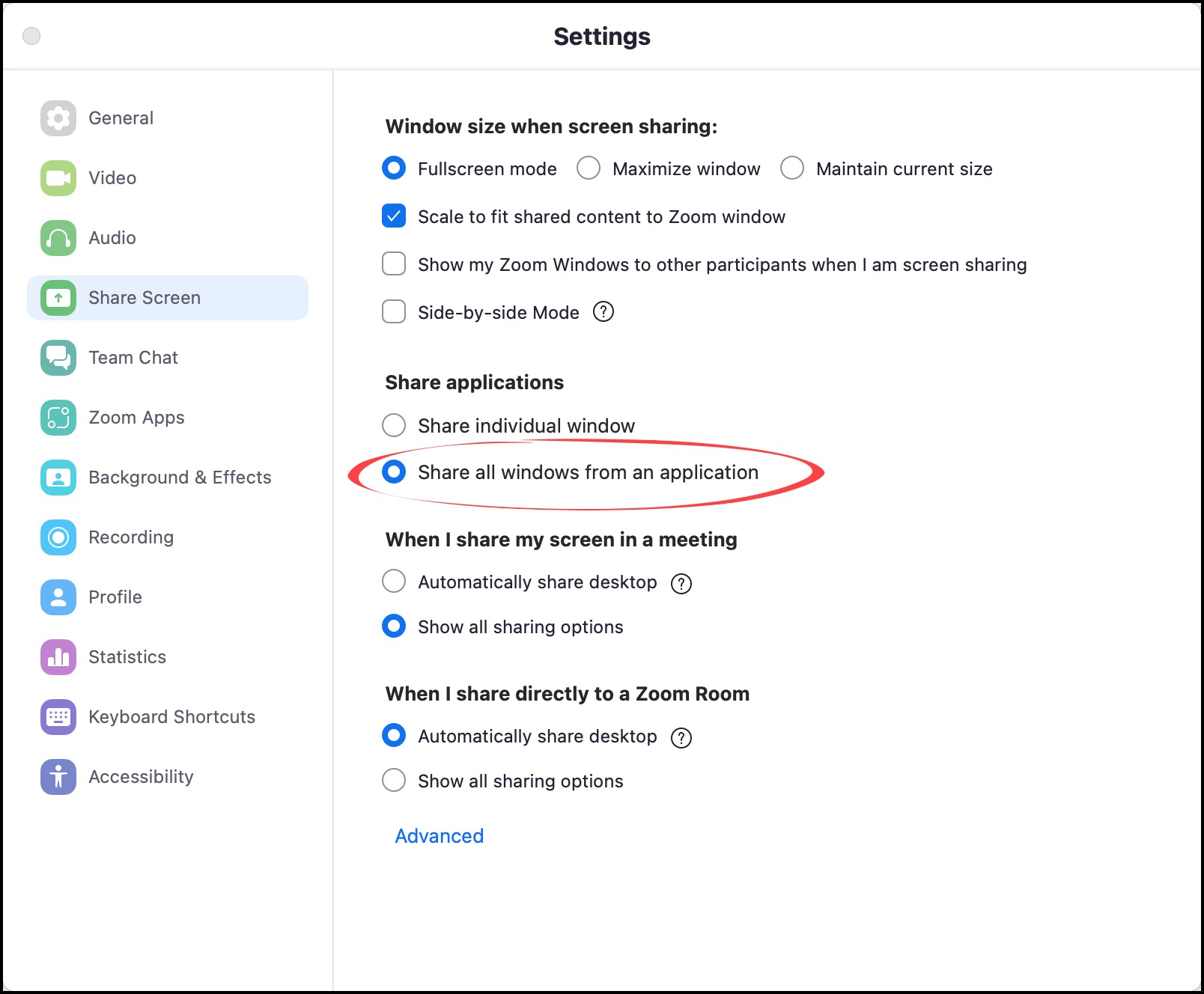Switch to the Profile settings tab

(x=115, y=597)
